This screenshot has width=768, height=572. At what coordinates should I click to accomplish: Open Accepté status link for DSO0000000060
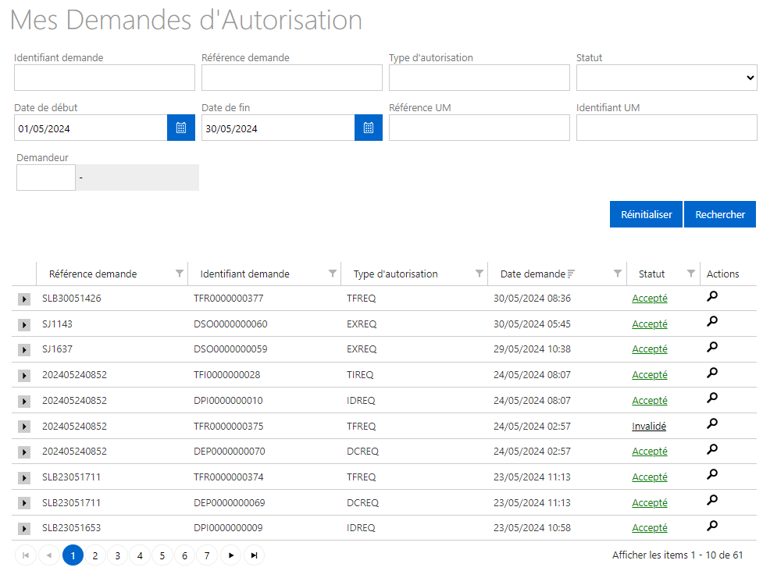point(649,324)
